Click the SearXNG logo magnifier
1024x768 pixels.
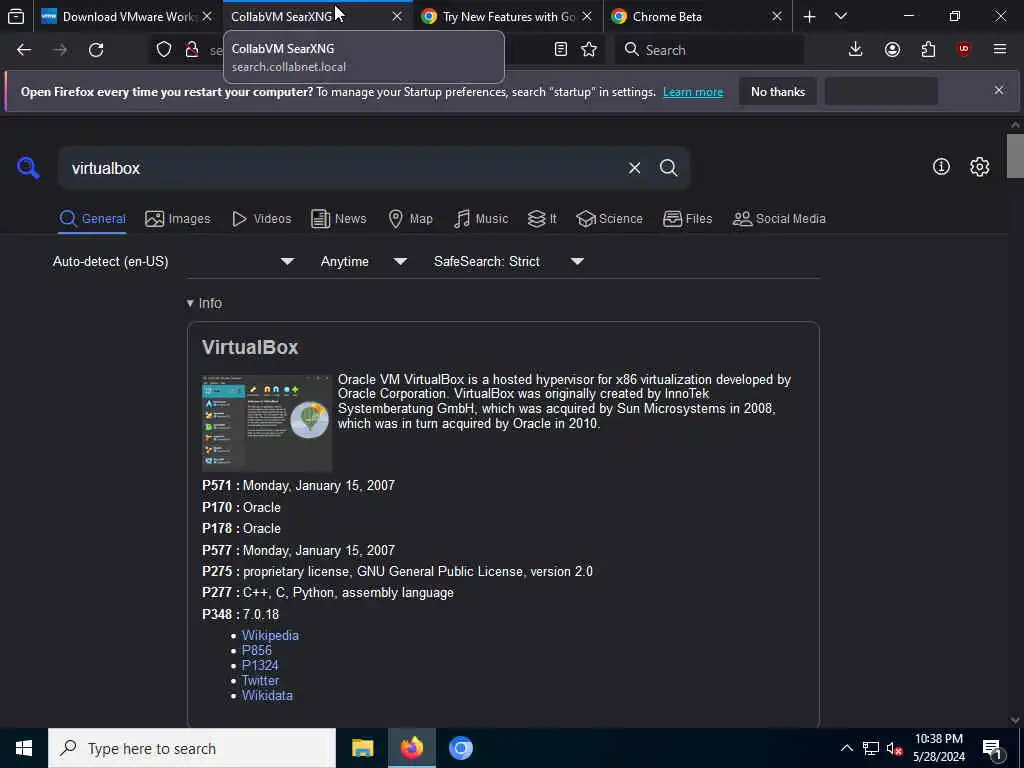coord(28,168)
